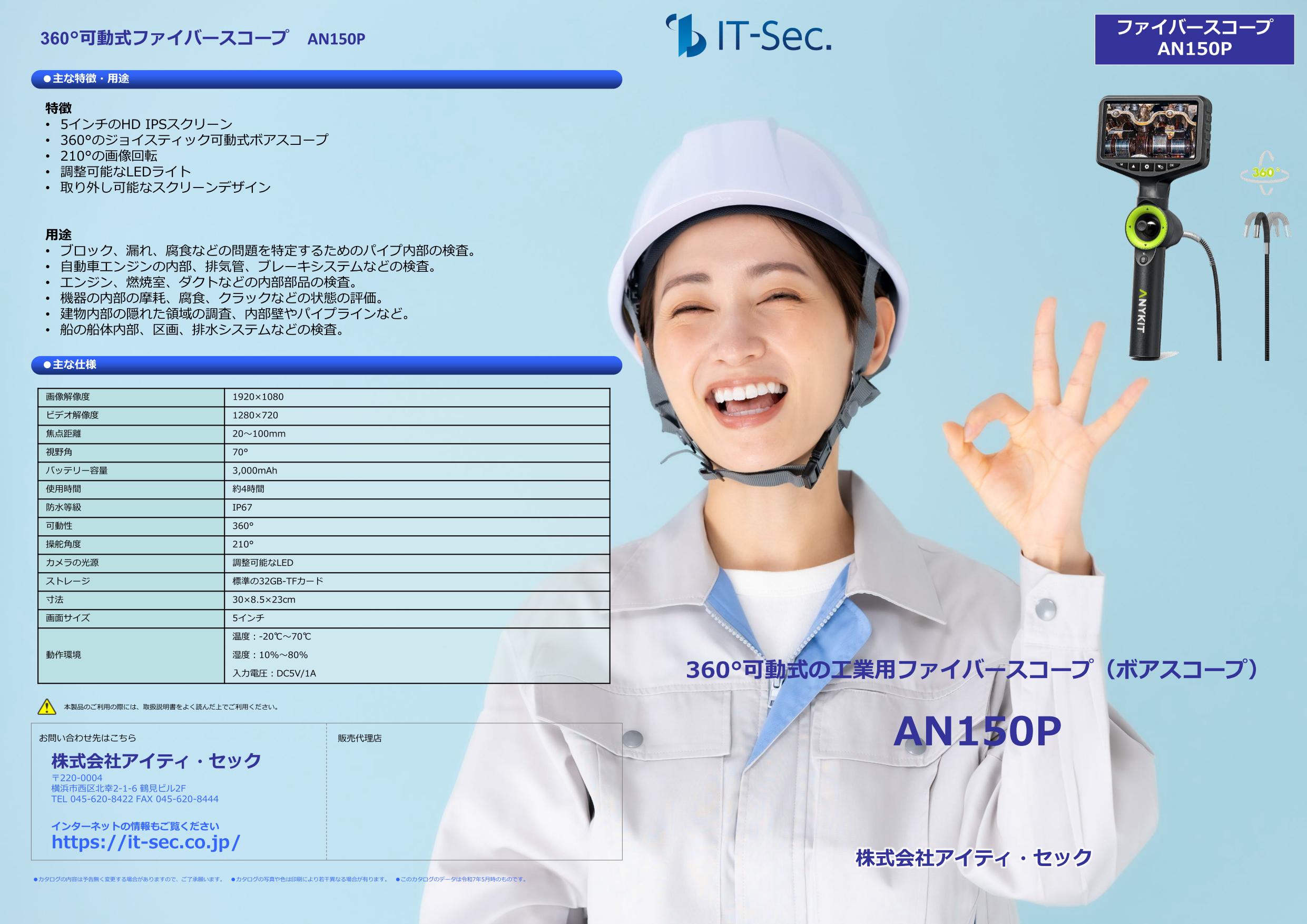Click the 画面サイズ table label
Image resolution: width=1307 pixels, height=924 pixels.
(x=68, y=618)
